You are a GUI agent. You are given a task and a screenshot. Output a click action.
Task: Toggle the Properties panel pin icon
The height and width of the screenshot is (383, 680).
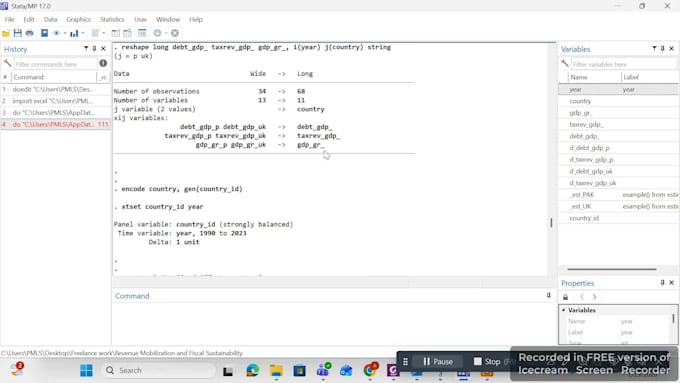point(663,283)
